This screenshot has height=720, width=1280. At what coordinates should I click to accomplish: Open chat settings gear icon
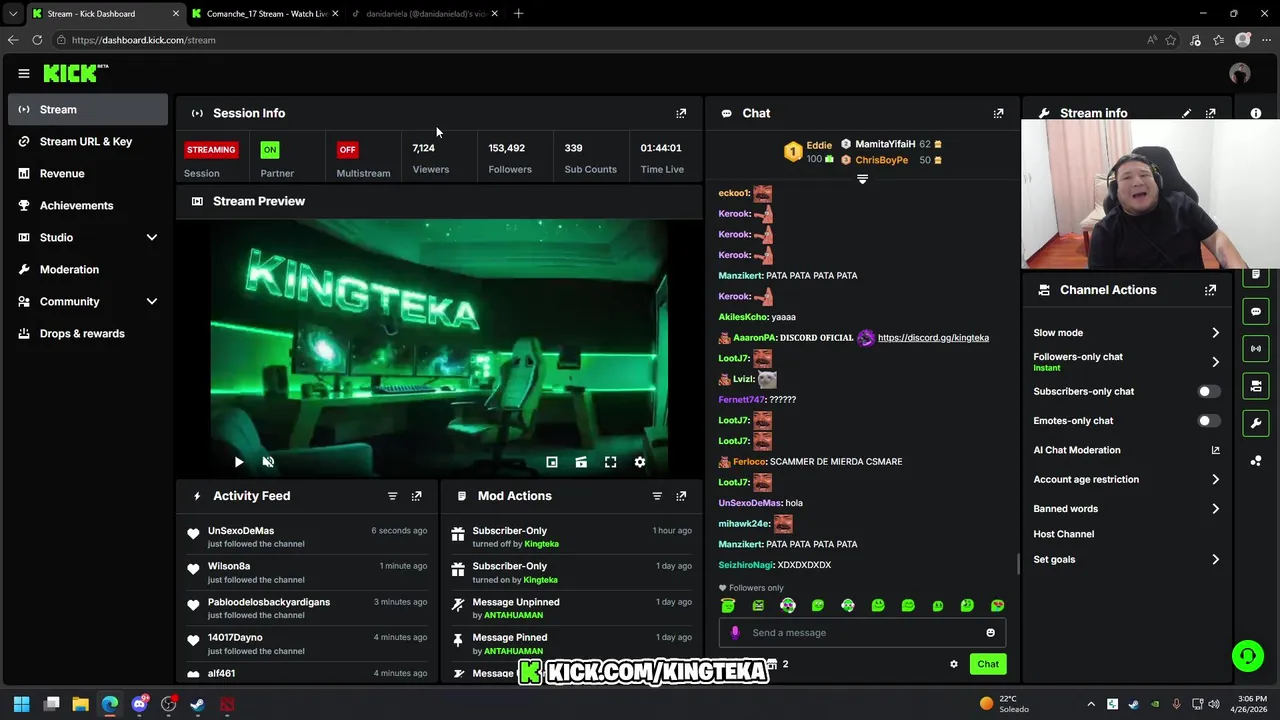954,664
